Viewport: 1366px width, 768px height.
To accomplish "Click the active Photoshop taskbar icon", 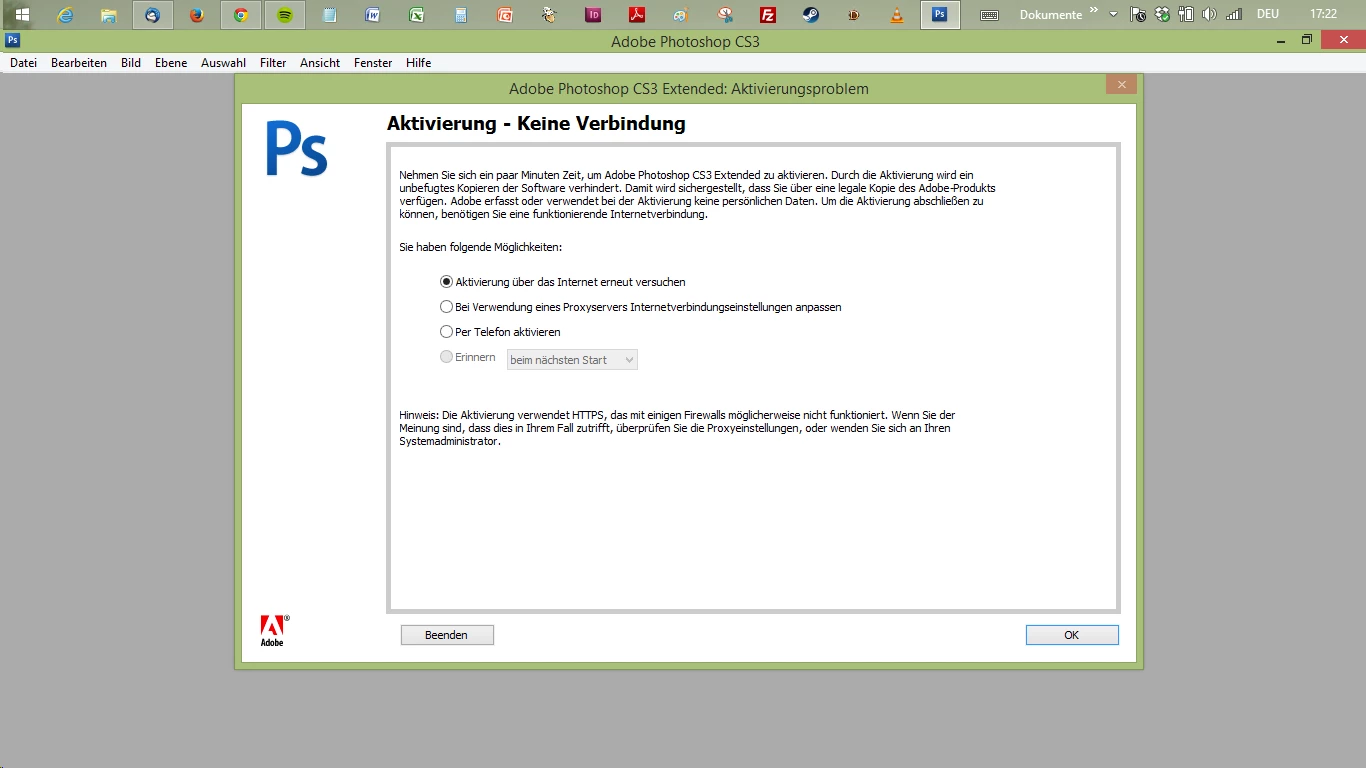I will 940,15.
